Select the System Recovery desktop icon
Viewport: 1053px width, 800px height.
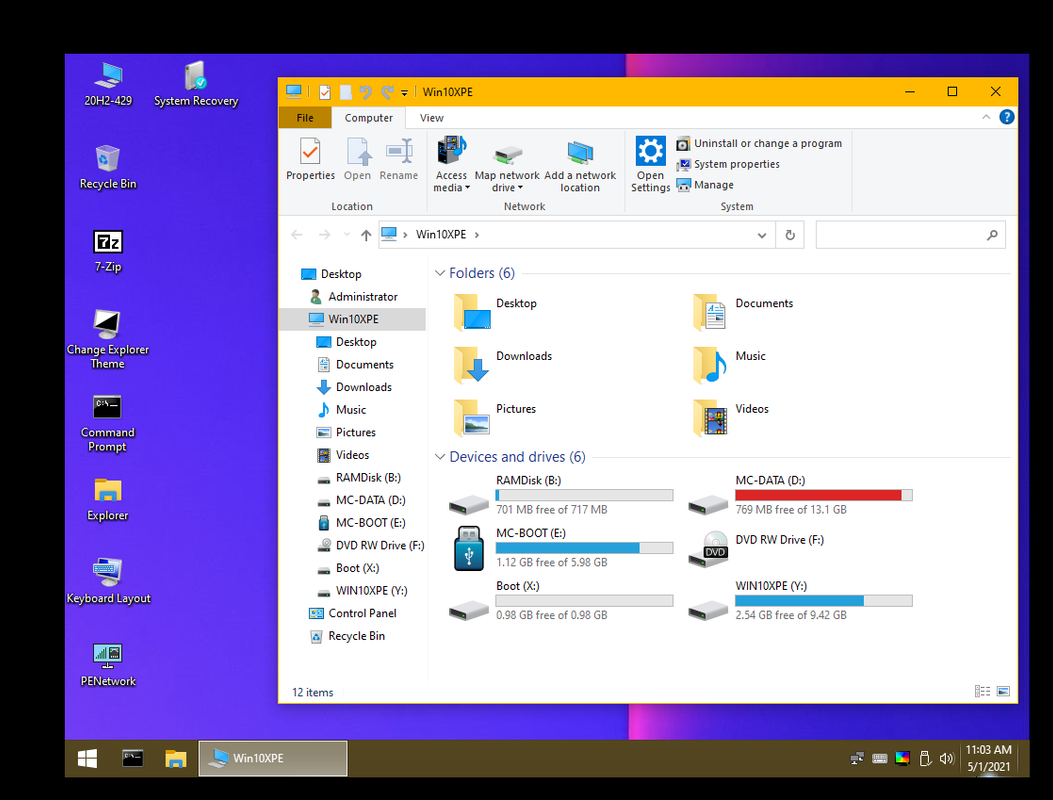(196, 84)
